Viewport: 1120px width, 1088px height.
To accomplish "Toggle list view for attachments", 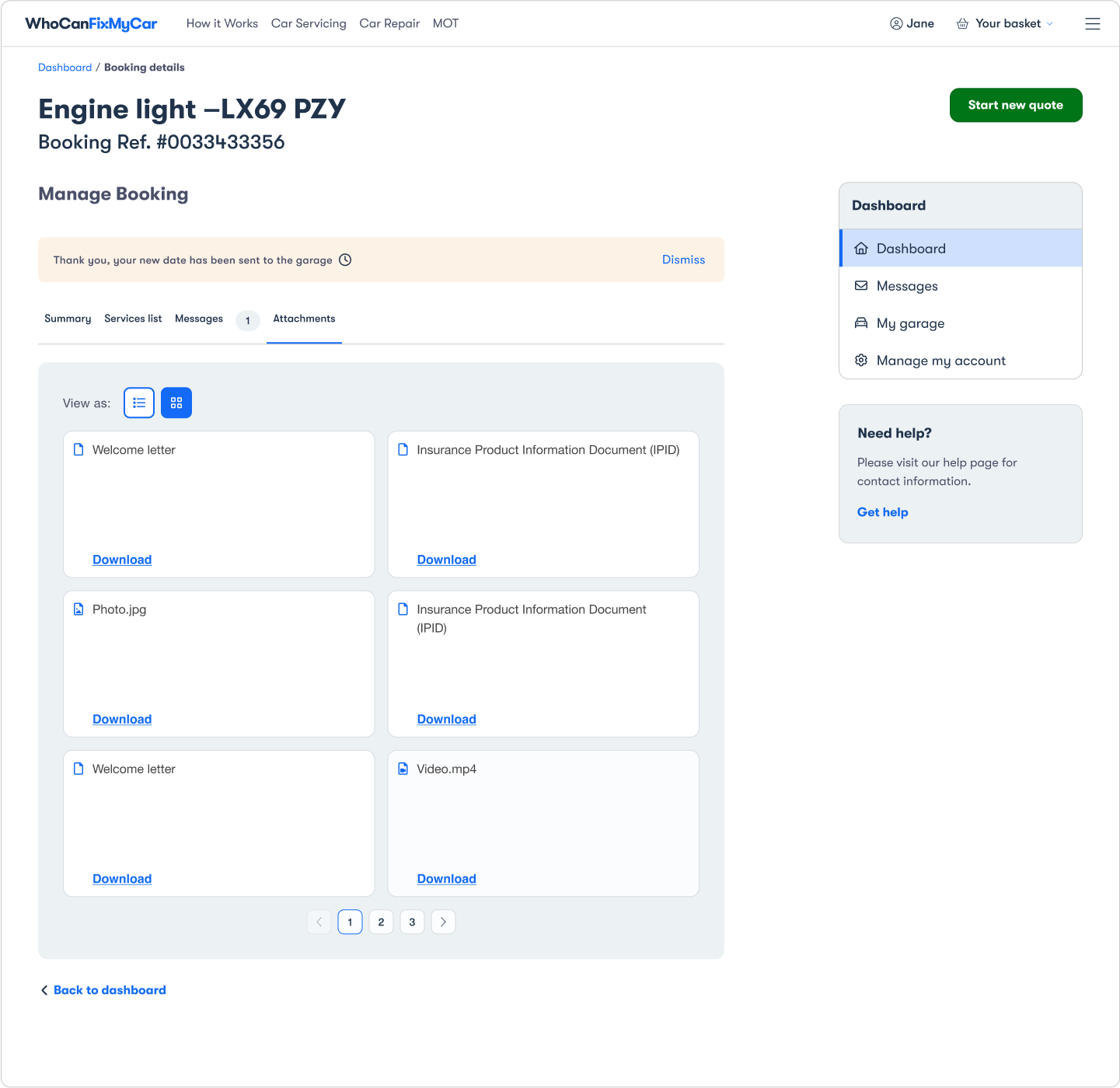I will point(138,403).
